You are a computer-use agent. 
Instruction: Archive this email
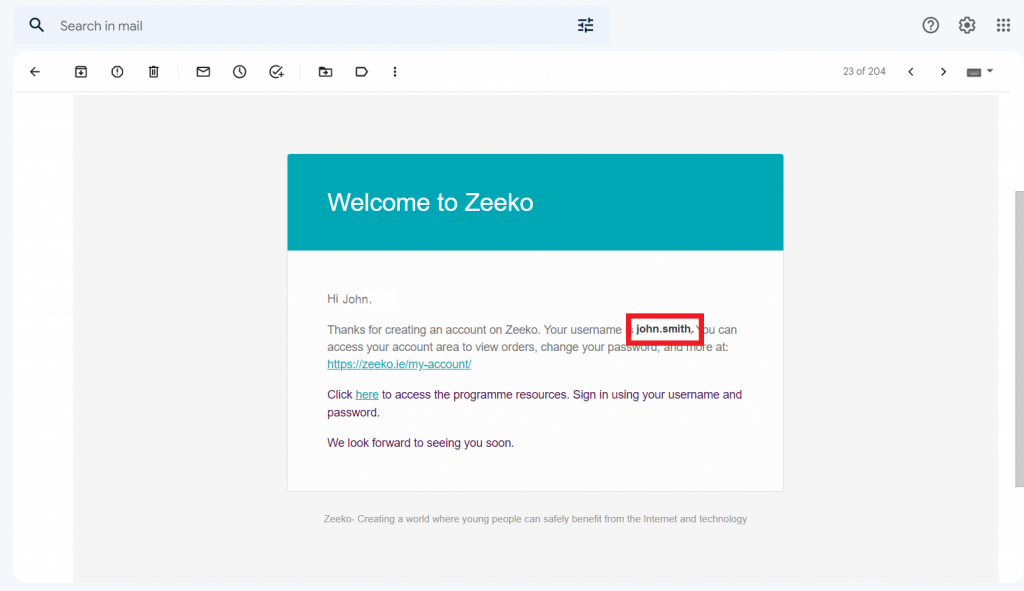(81, 72)
